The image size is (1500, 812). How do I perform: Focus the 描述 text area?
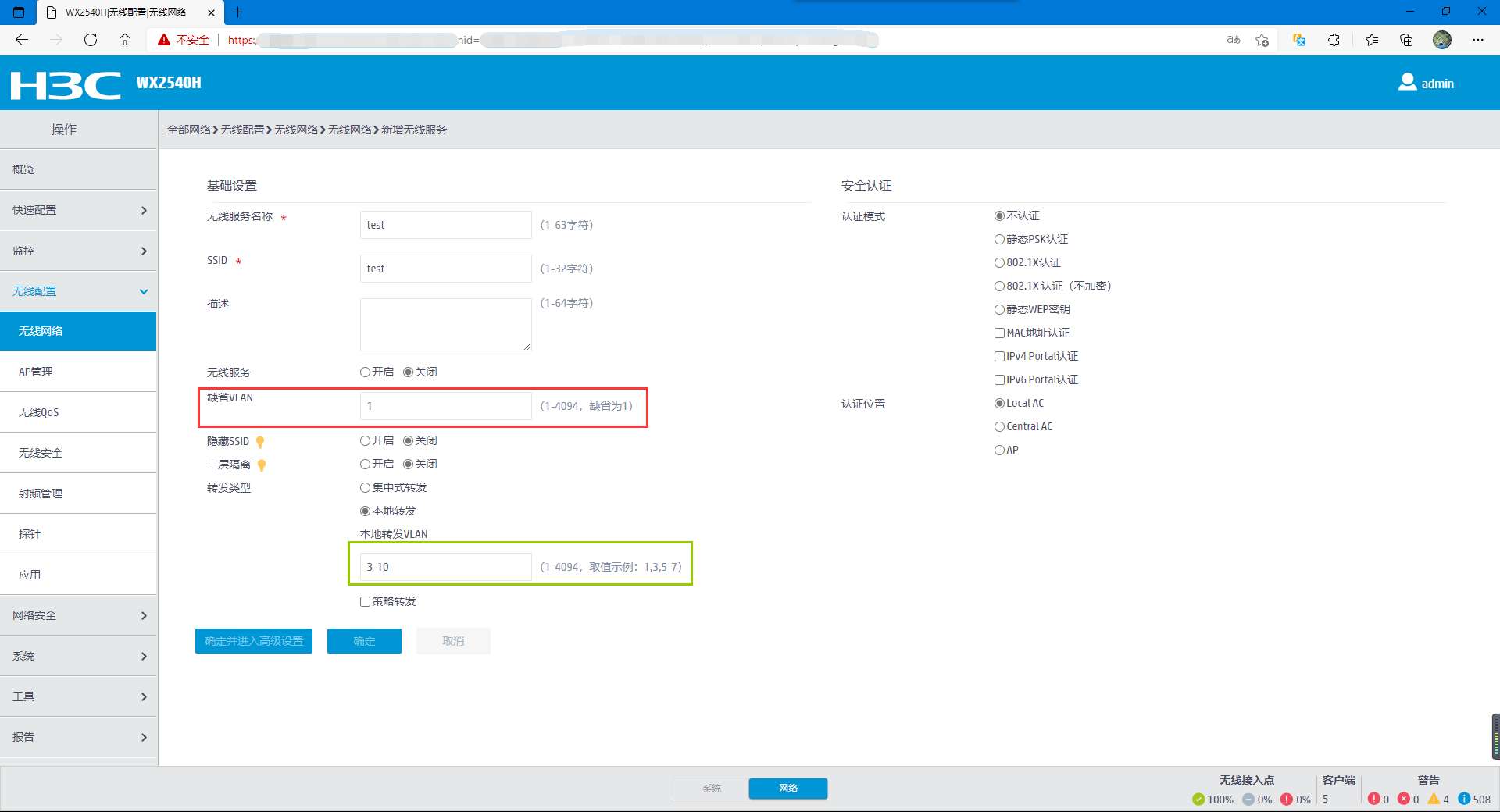coord(446,325)
